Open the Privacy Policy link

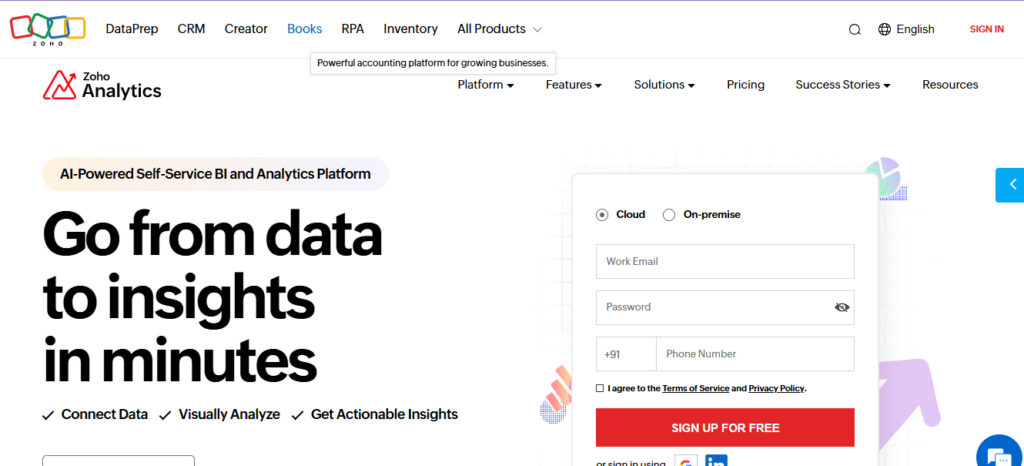tap(776, 388)
